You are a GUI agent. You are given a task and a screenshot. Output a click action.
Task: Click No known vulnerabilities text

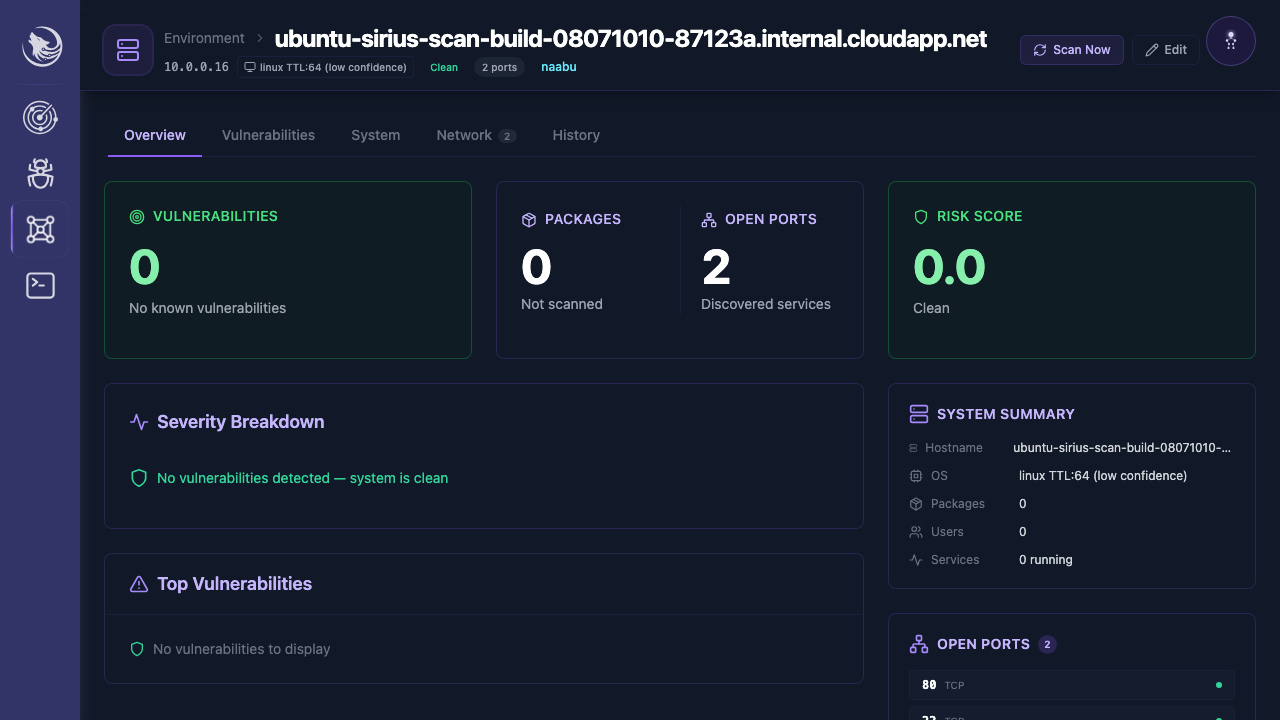[x=208, y=308]
